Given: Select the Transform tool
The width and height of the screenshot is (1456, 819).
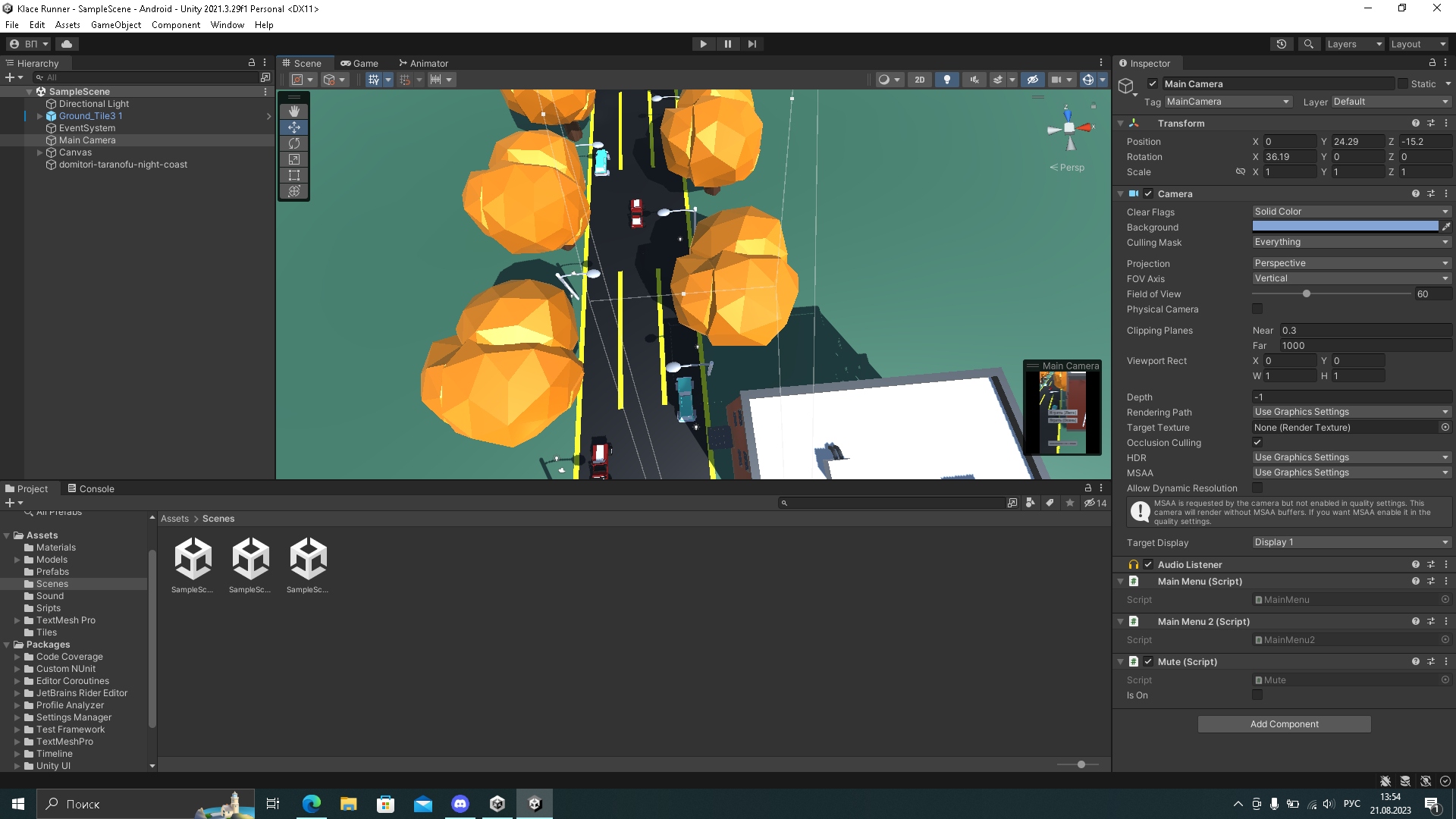Looking at the screenshot, I should 294,191.
